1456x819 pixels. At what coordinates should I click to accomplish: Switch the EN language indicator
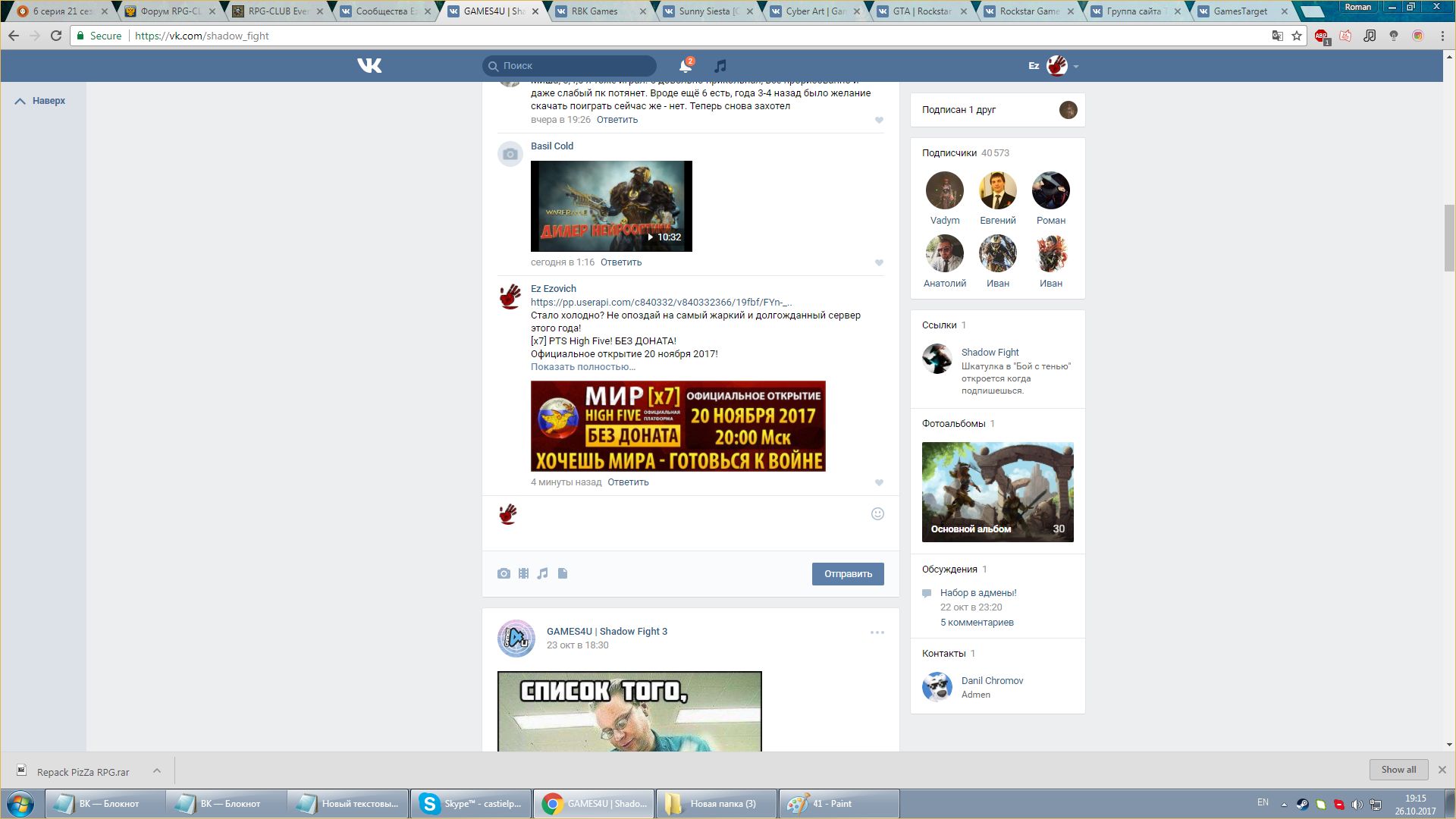tap(1263, 802)
